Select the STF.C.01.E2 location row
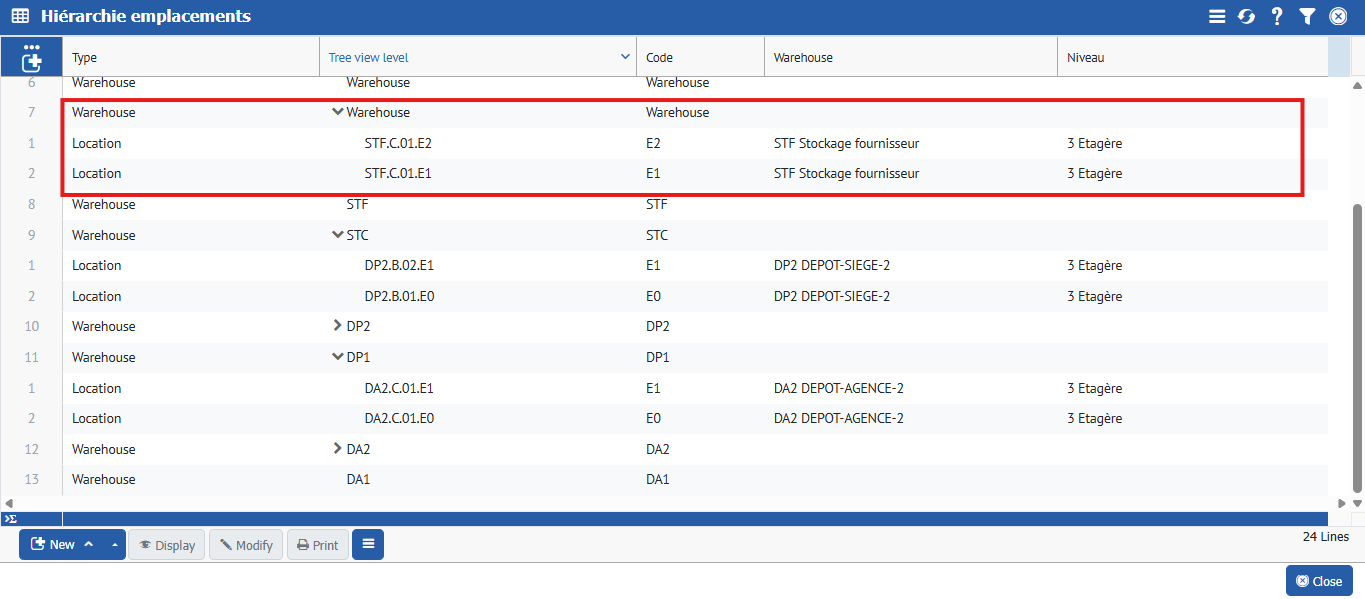The height and width of the screenshot is (599, 1365). [x=398, y=143]
